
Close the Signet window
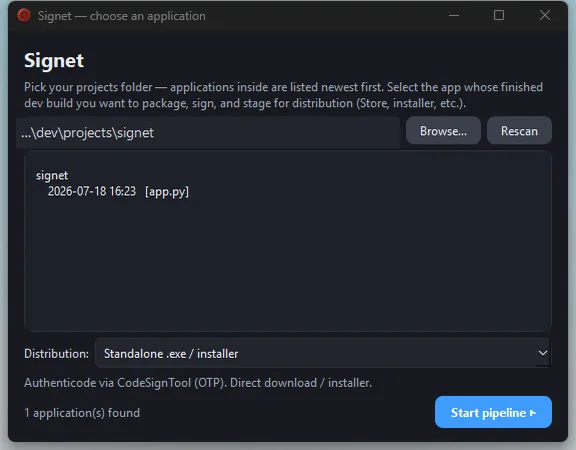(x=545, y=15)
